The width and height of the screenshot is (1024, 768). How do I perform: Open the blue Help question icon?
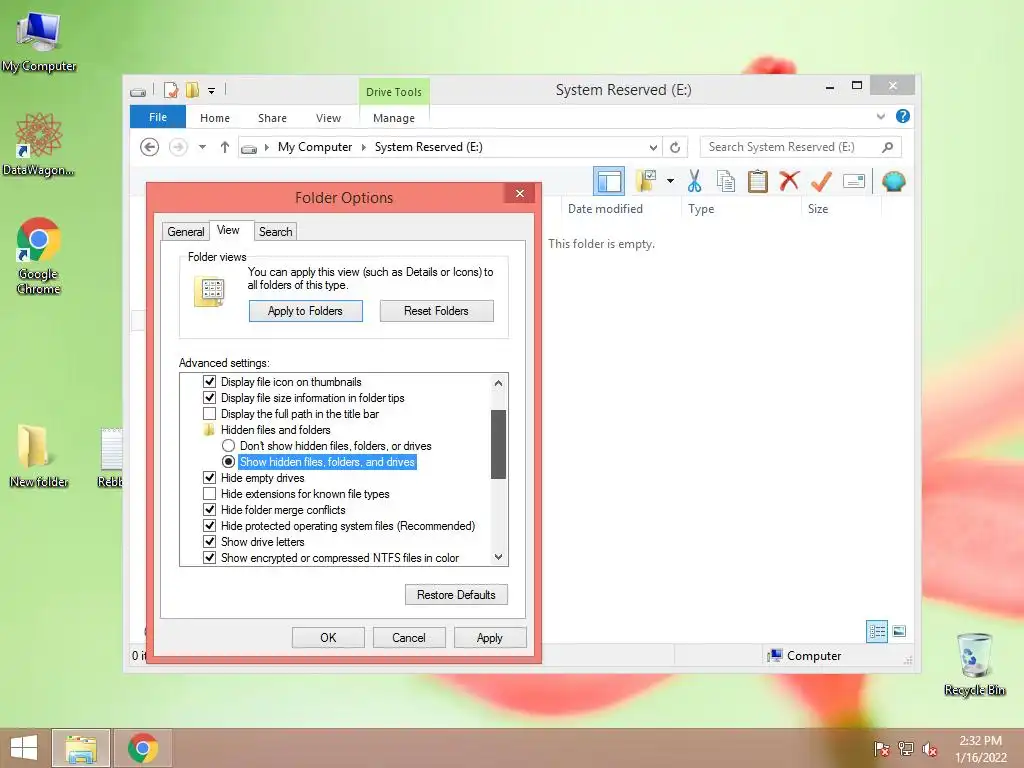click(x=903, y=116)
